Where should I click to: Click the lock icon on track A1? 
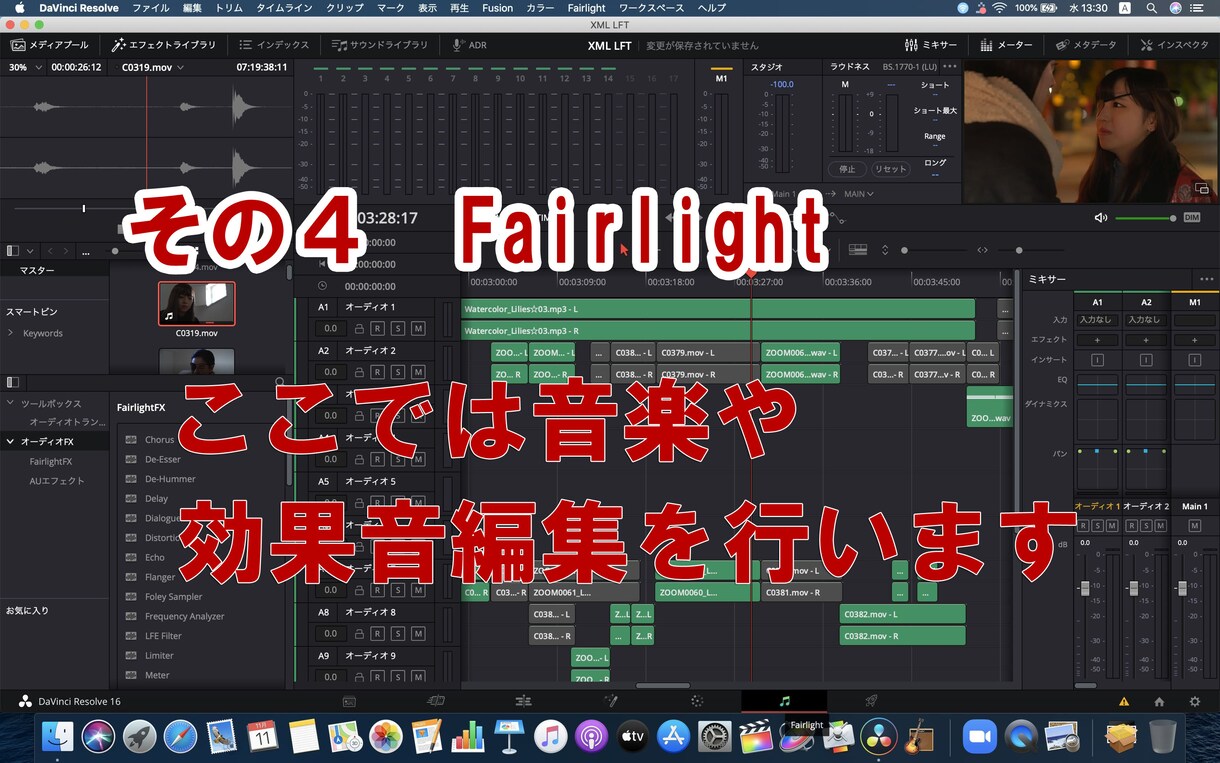(358, 328)
